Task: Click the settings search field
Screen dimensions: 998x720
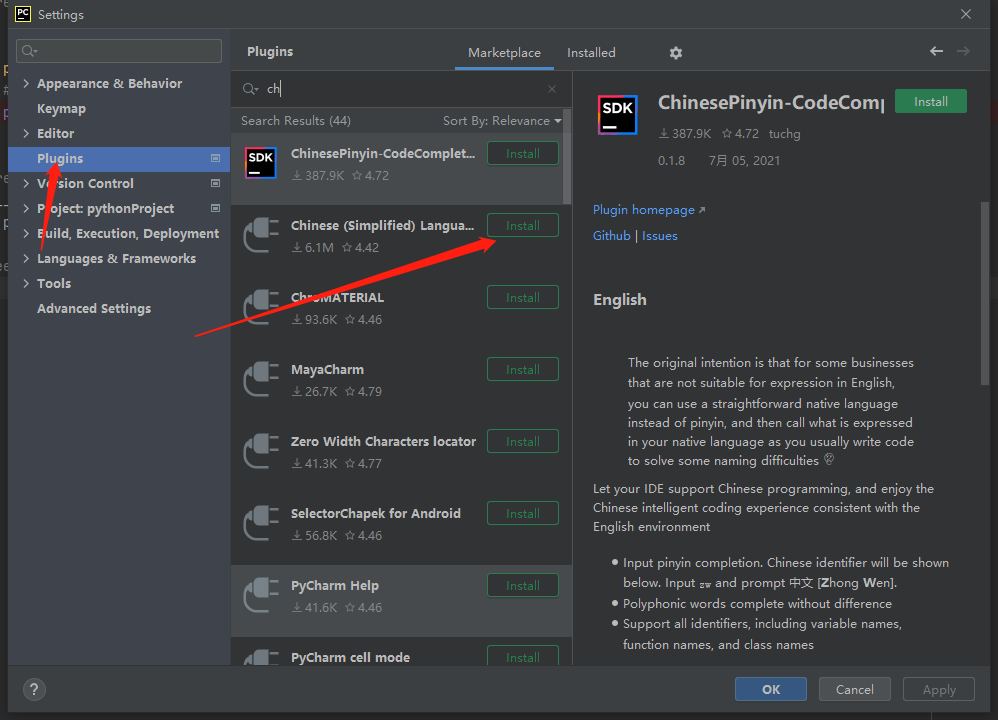Action: 119,51
